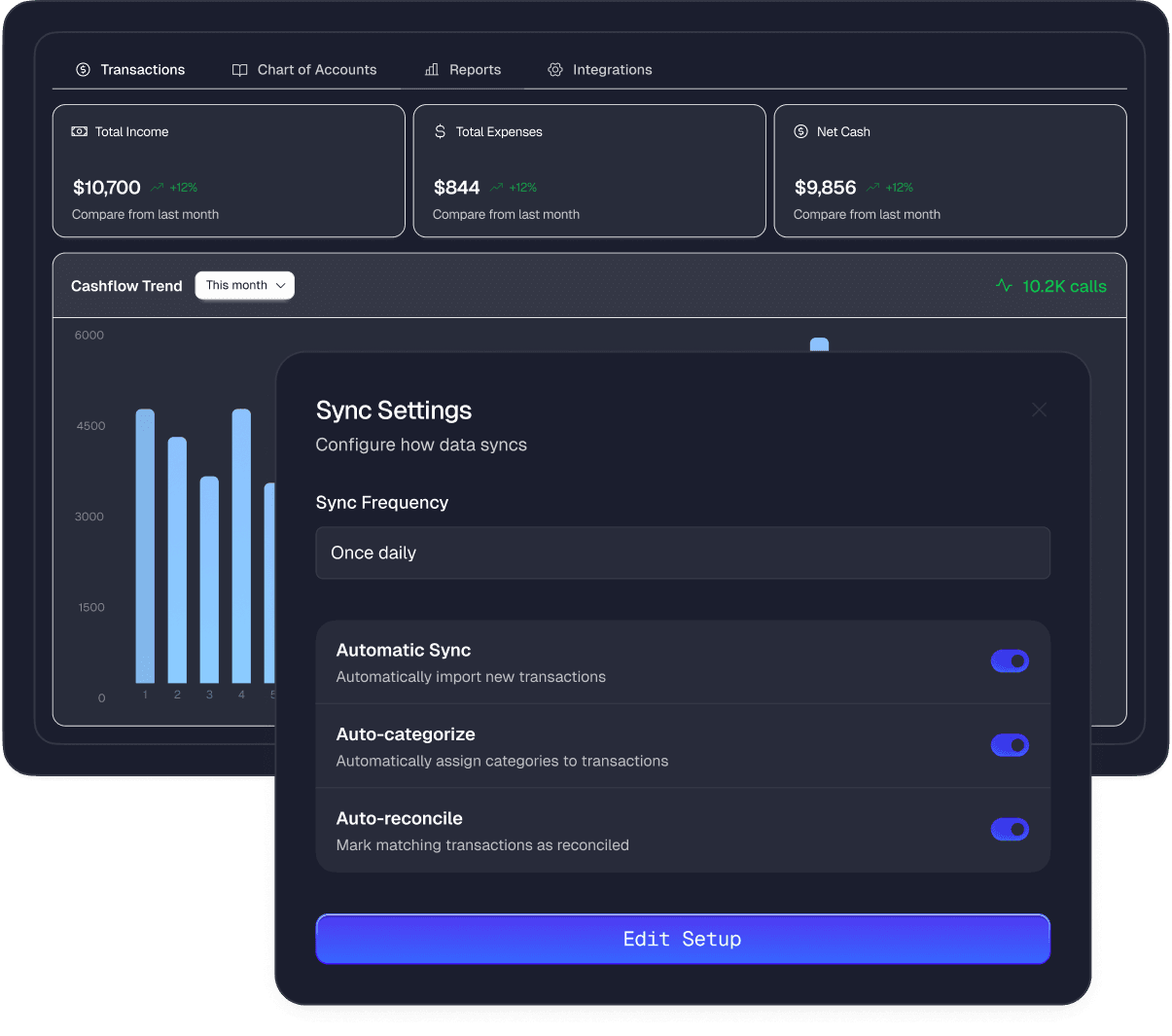This screenshot has height=1036, width=1172.
Task: Disable the Auto-reconcile switch
Action: 1010,829
